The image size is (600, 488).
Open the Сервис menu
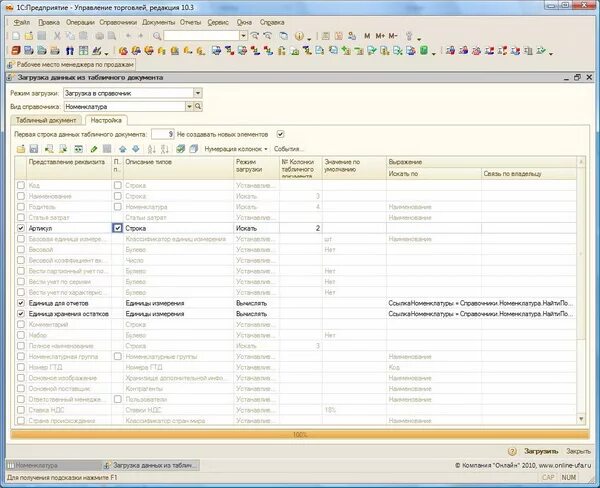click(218, 22)
